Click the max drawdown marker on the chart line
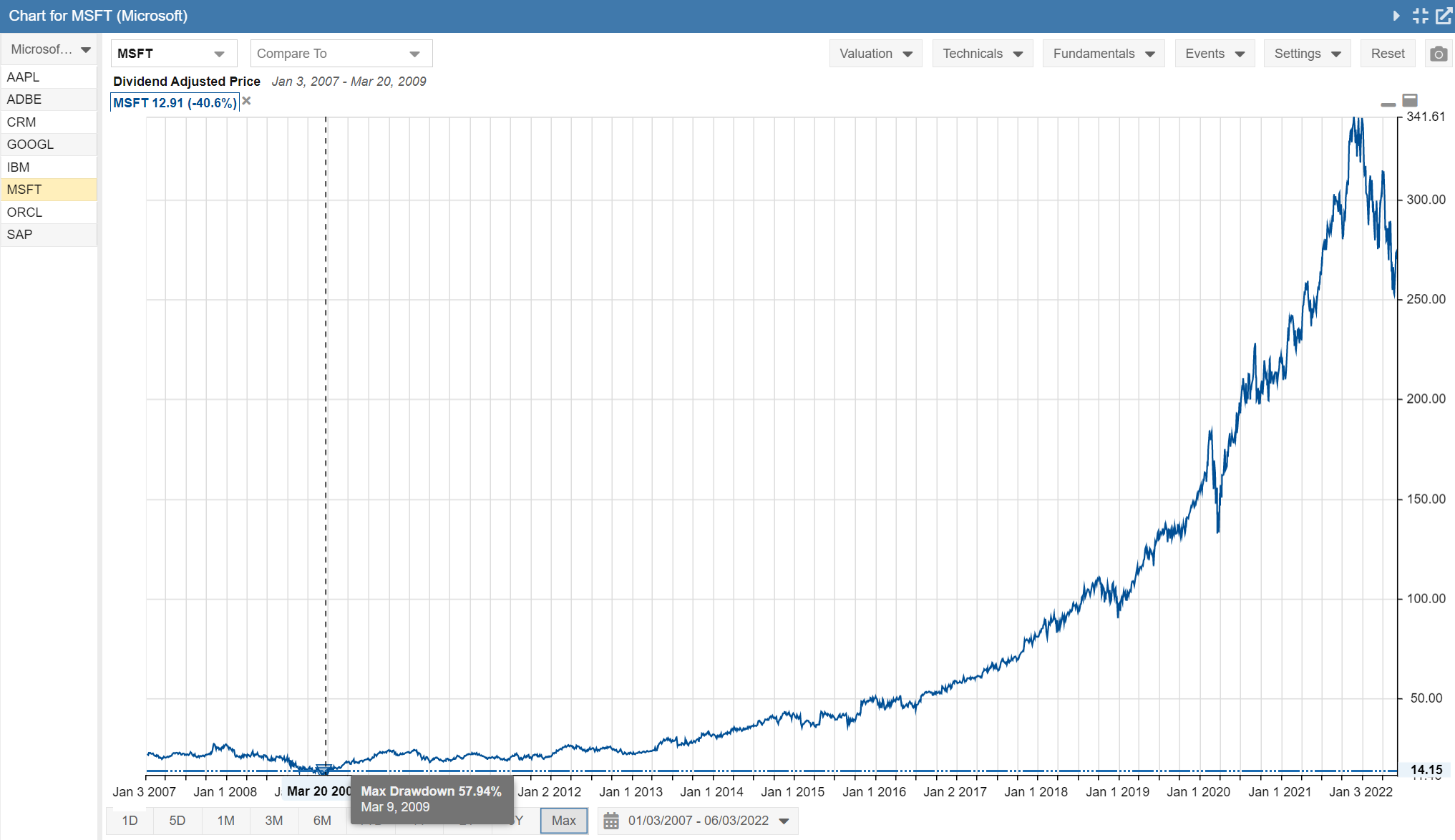Viewport: 1455px width, 840px height. (x=323, y=770)
